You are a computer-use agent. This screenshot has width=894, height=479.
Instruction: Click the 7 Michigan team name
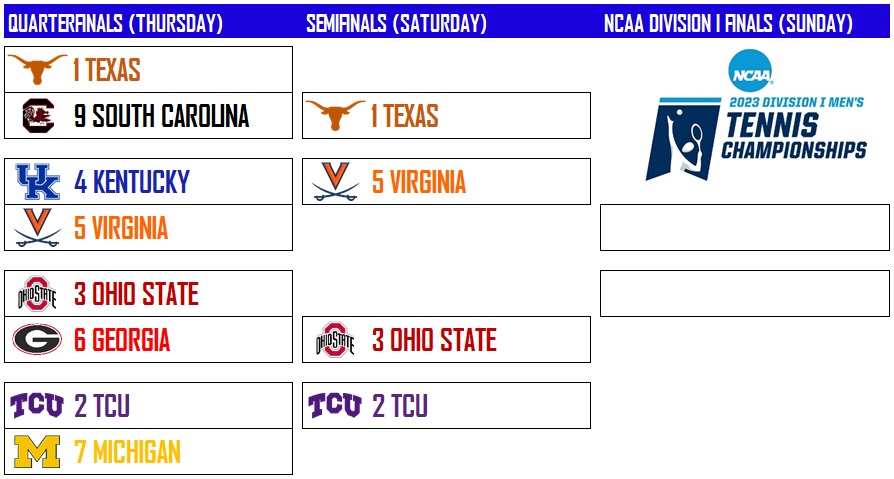127,452
